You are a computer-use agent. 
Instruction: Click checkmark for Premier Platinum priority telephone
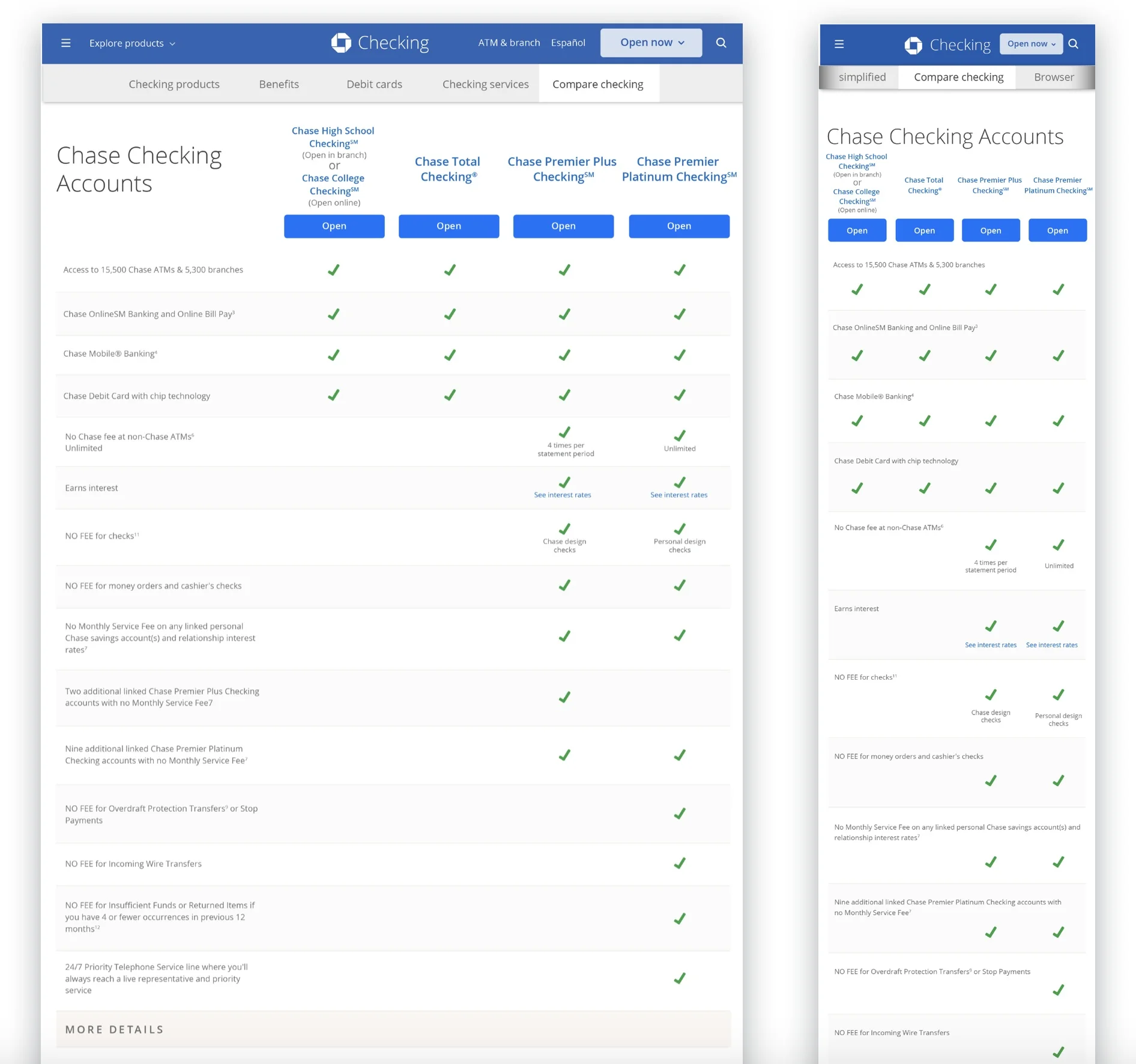pos(680,978)
